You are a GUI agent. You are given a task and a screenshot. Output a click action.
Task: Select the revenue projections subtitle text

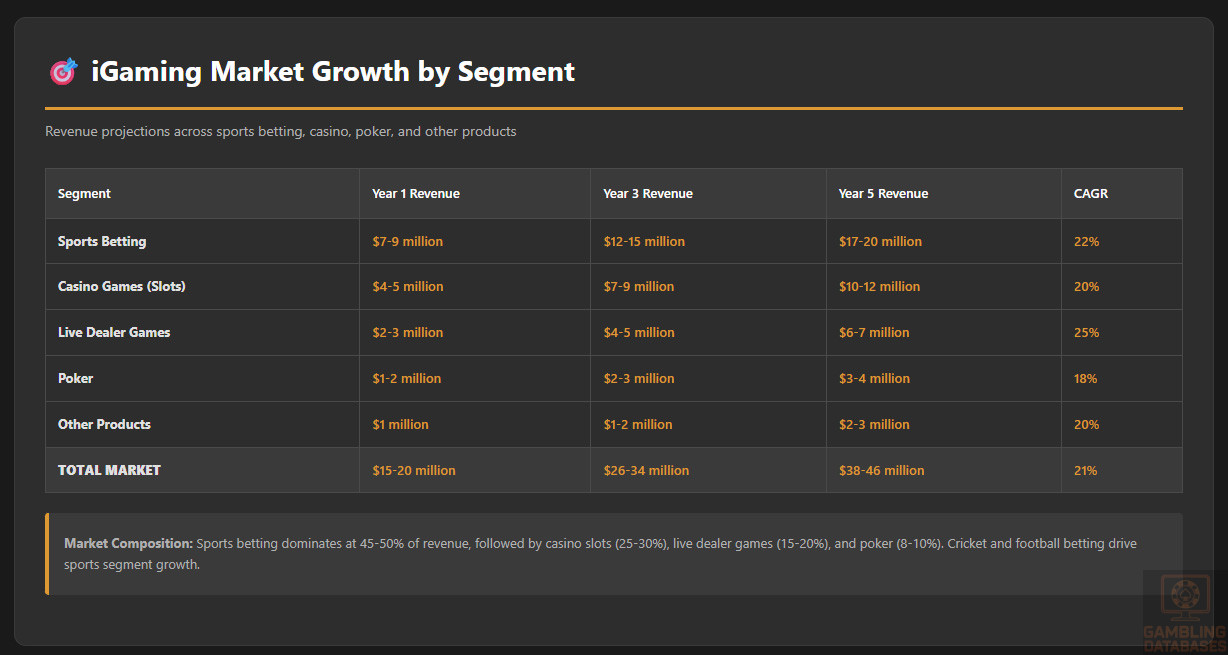(281, 132)
